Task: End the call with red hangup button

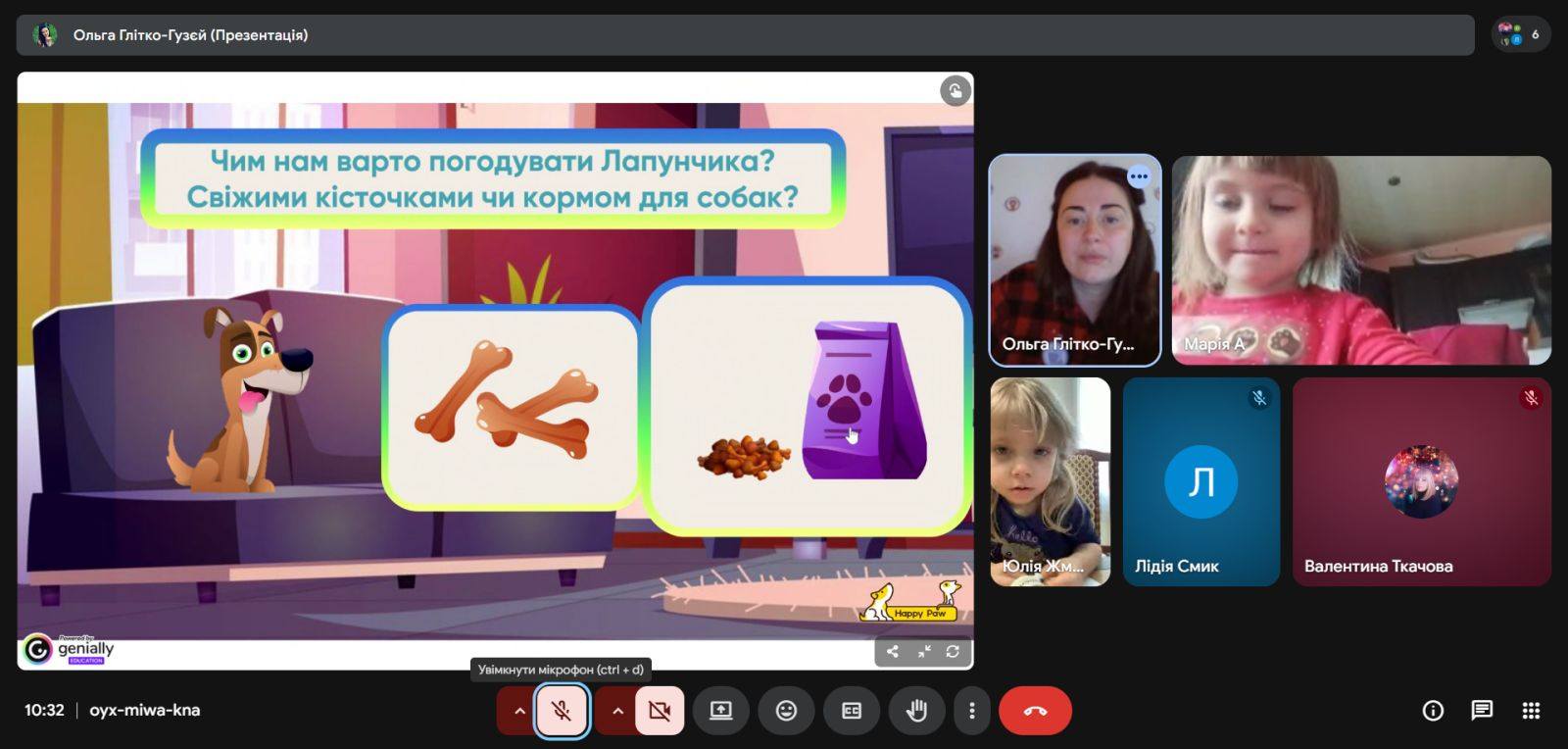Action: pos(1035,711)
